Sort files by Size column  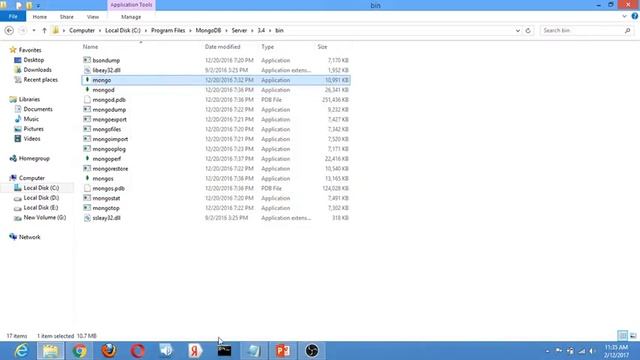point(322,47)
